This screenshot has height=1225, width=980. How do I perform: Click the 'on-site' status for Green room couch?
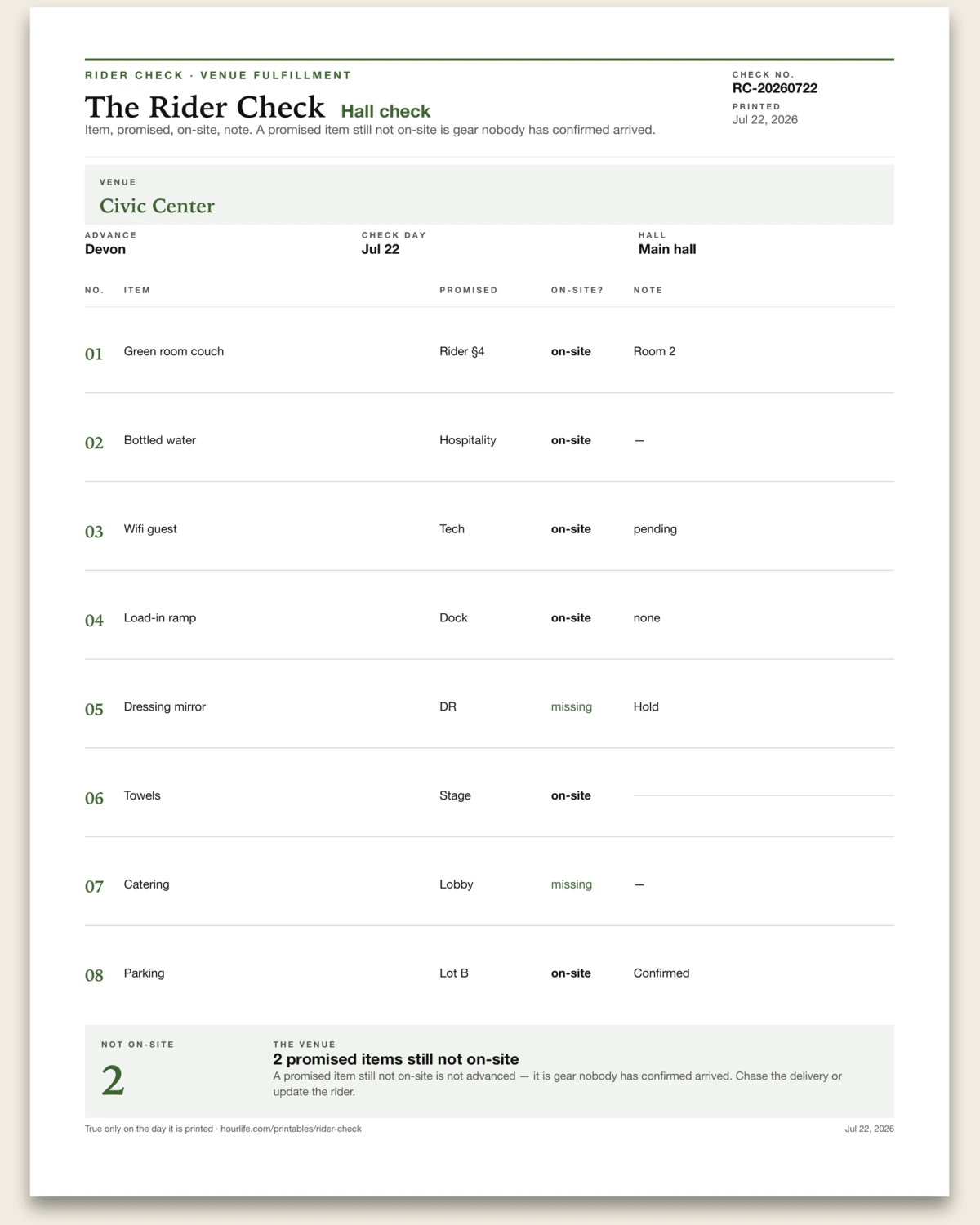pos(571,351)
